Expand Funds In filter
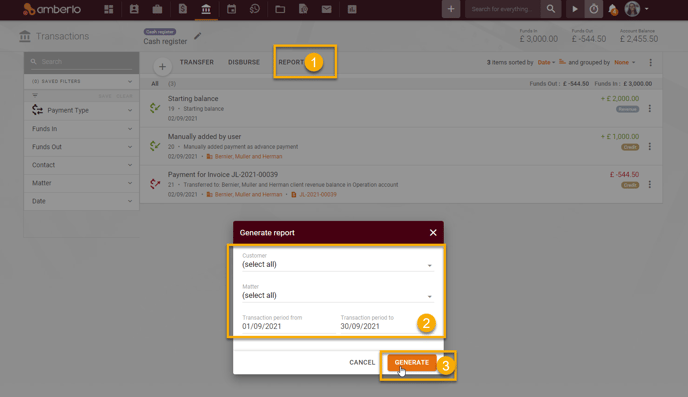Image resolution: width=688 pixels, height=397 pixels. pos(82,129)
